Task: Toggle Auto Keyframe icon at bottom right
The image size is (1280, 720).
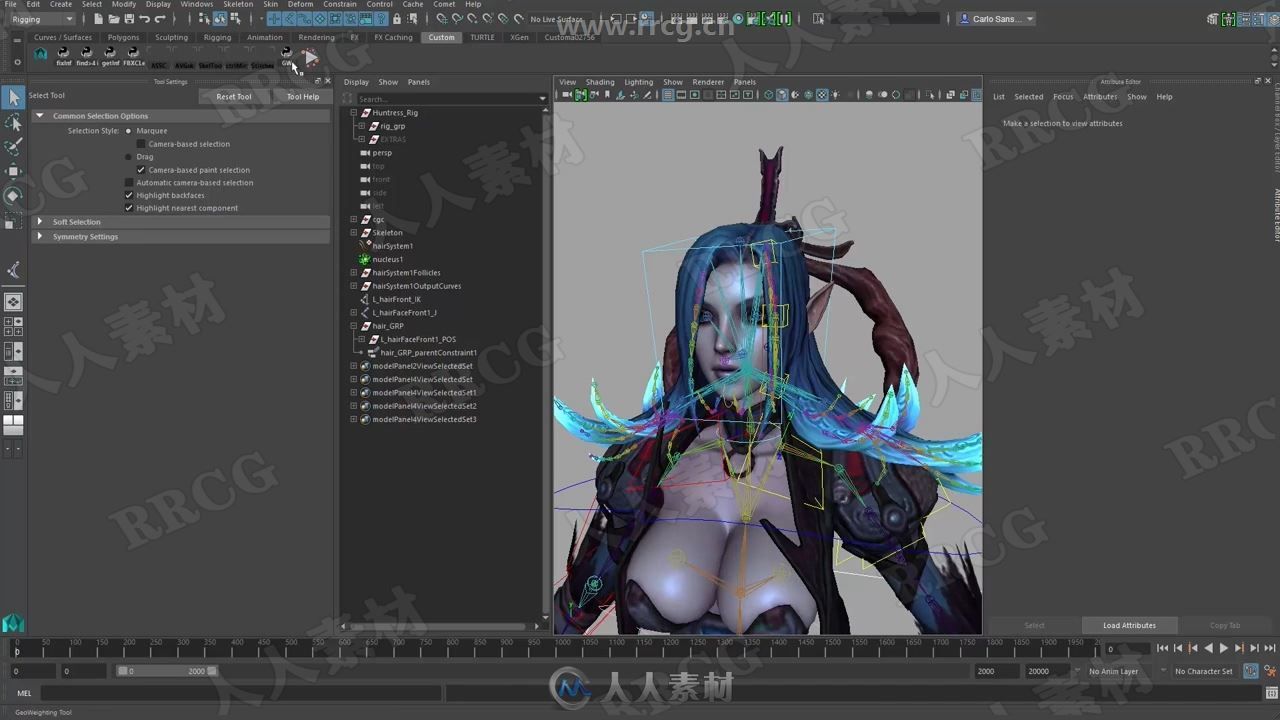Action: (x=1251, y=671)
